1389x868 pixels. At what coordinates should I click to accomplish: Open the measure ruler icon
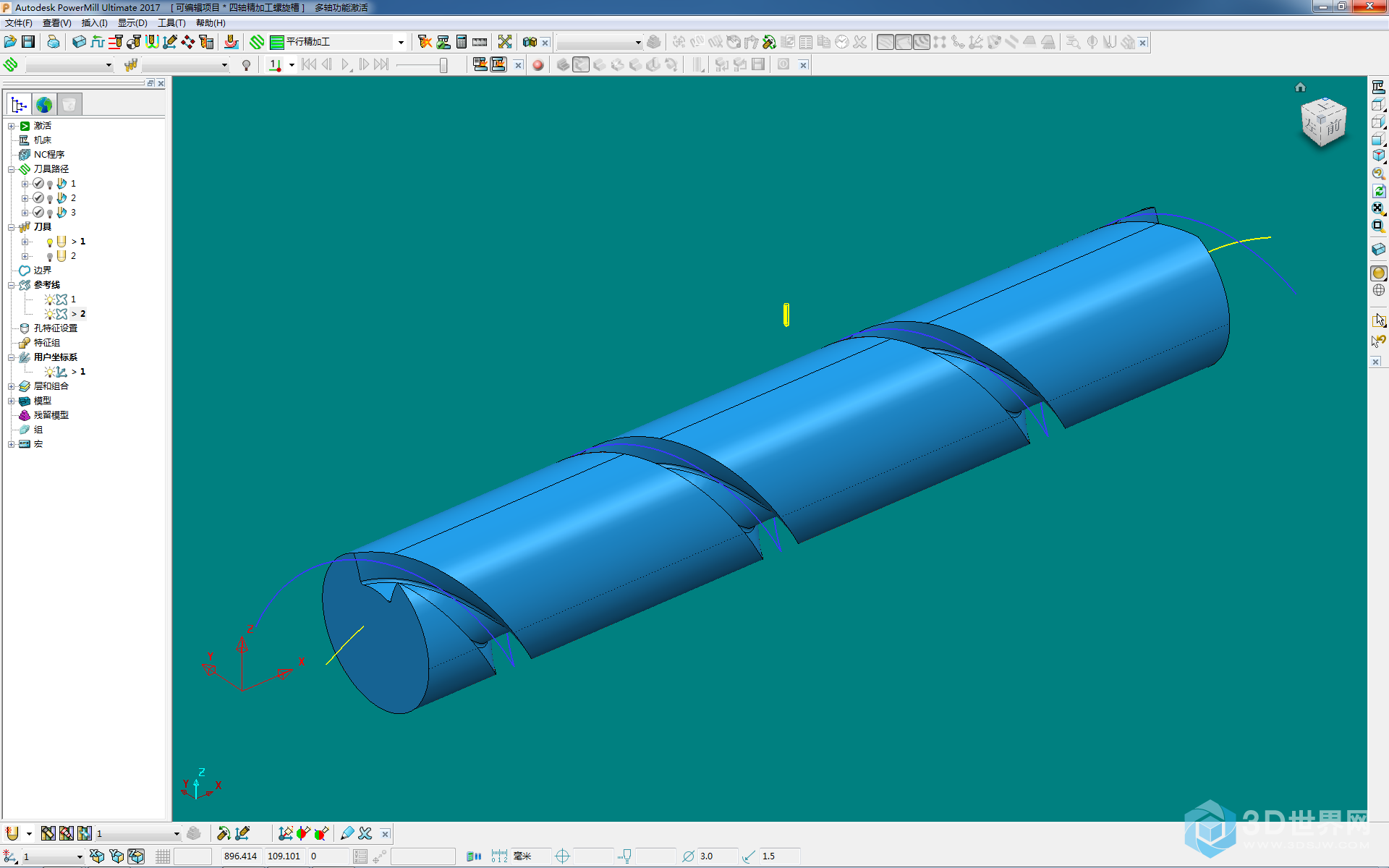click(x=480, y=42)
